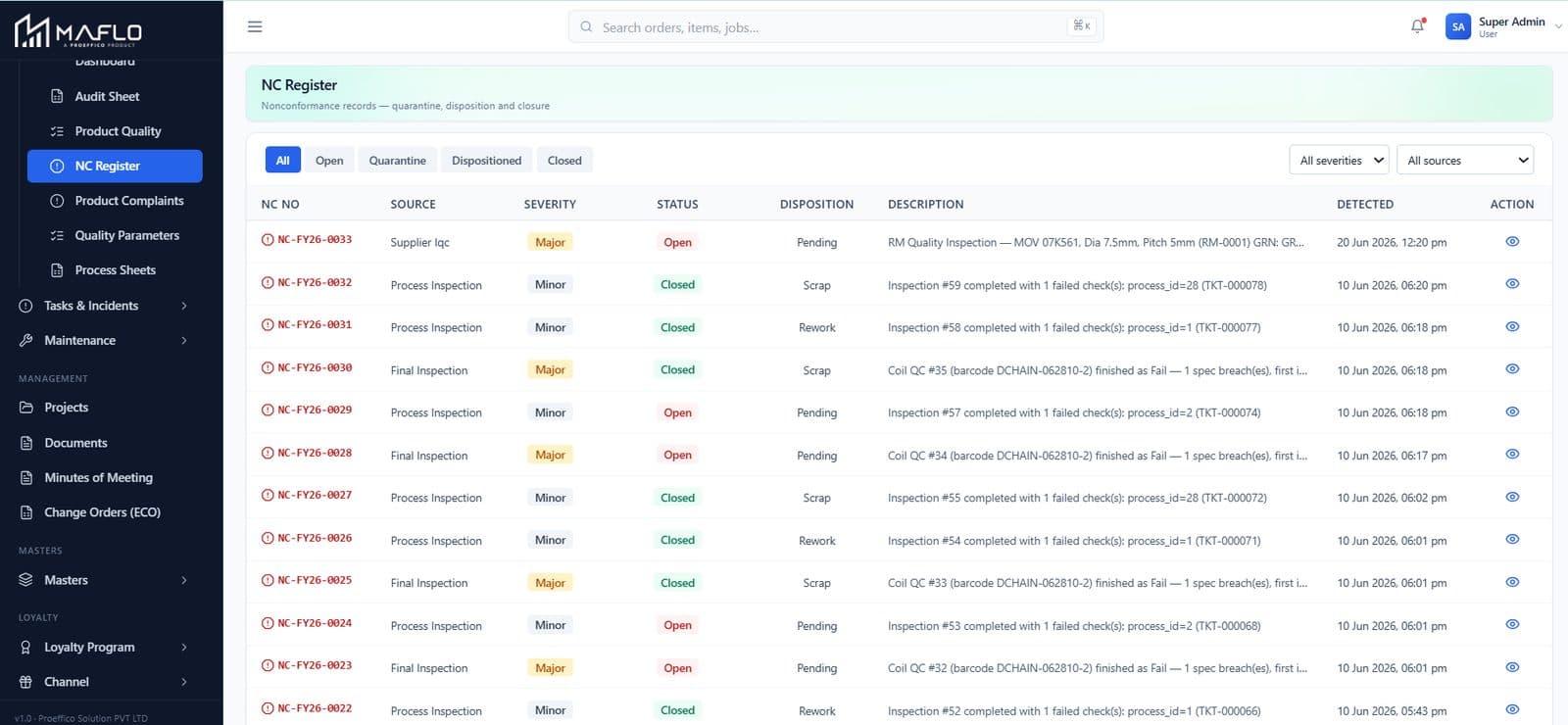
Task: Click the Closed filter button
Action: click(564, 161)
